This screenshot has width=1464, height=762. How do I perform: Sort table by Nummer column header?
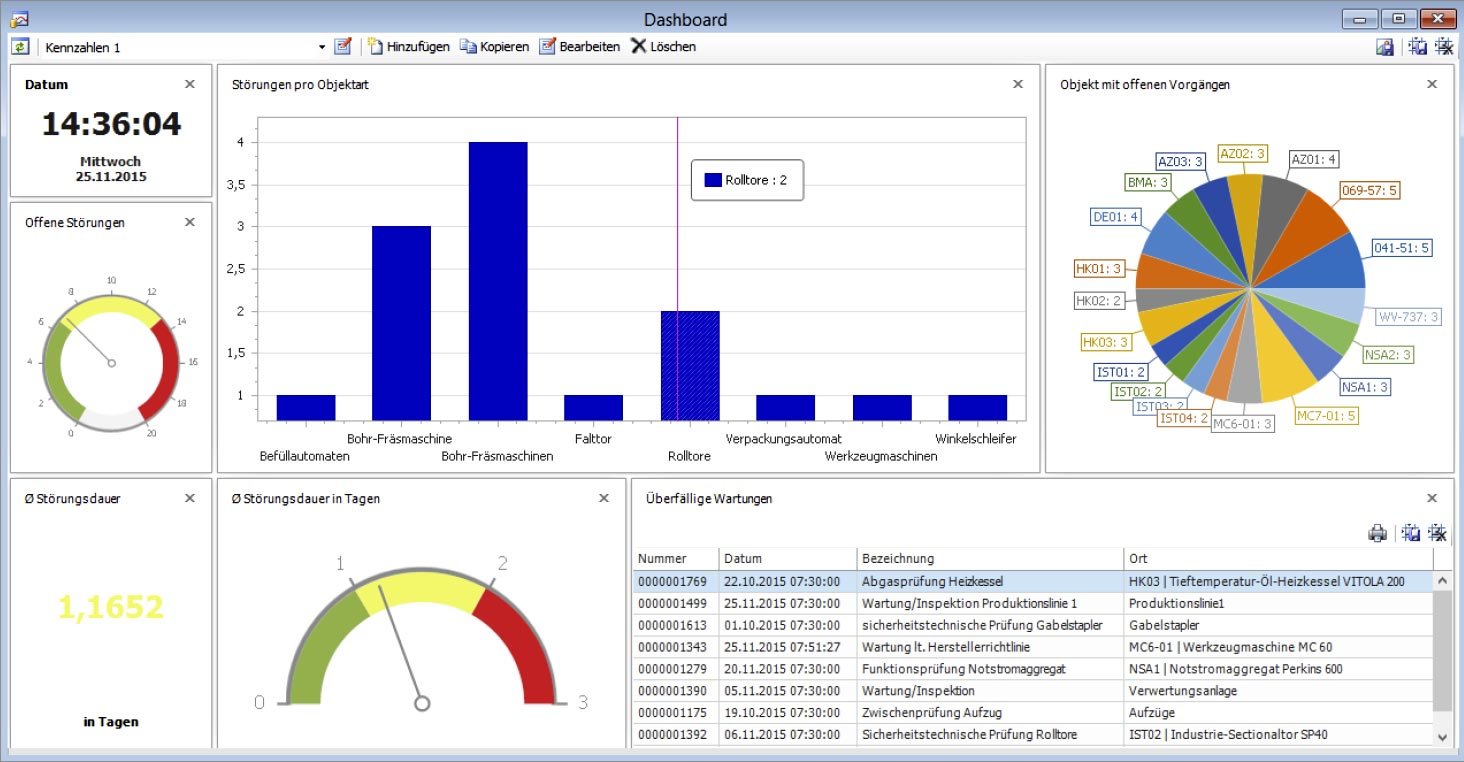676,558
